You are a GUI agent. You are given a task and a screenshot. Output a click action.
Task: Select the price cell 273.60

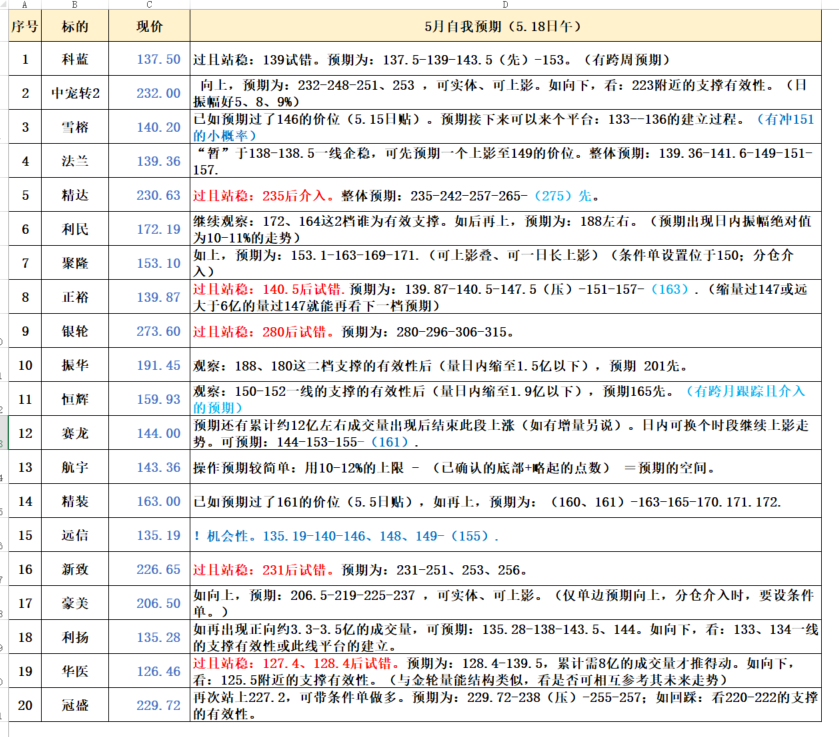pos(149,331)
